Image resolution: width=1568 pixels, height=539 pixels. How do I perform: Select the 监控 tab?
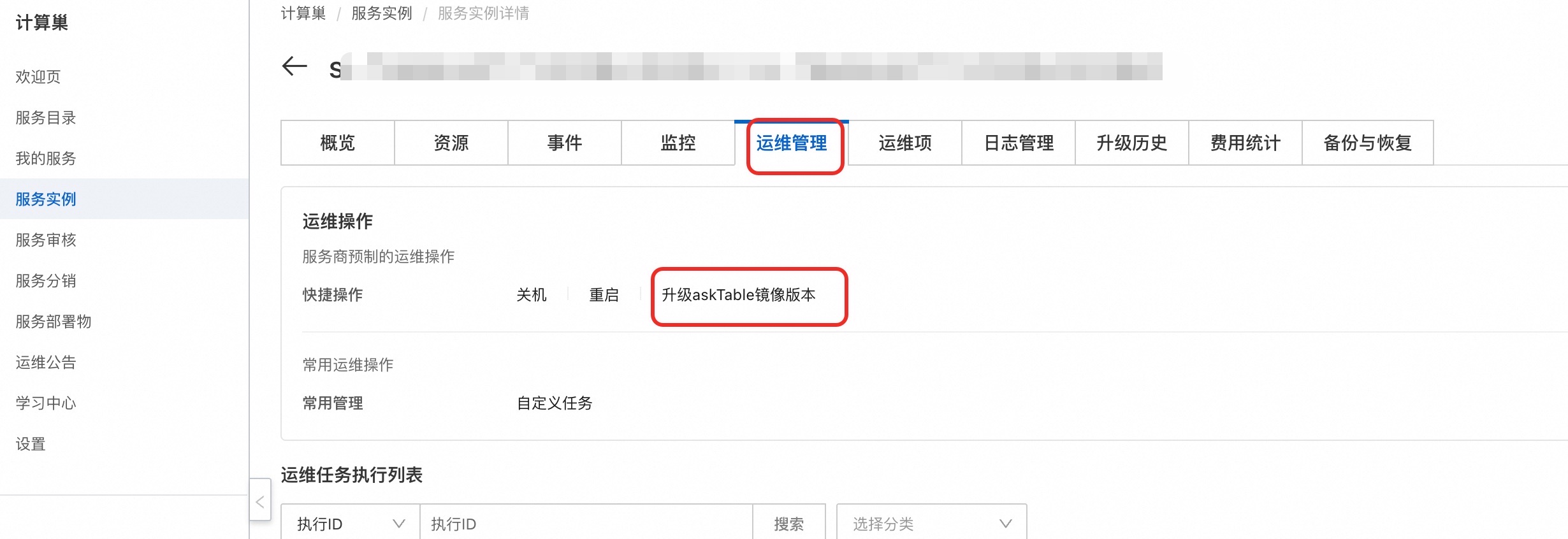point(678,143)
